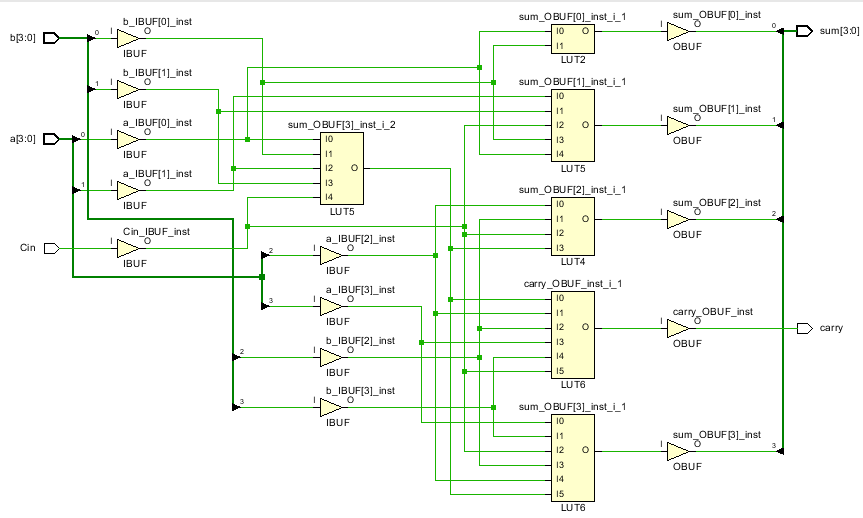Image resolution: width=863 pixels, height=518 pixels.
Task: Click the a bus tap labeled 3
Action: (x=267, y=304)
